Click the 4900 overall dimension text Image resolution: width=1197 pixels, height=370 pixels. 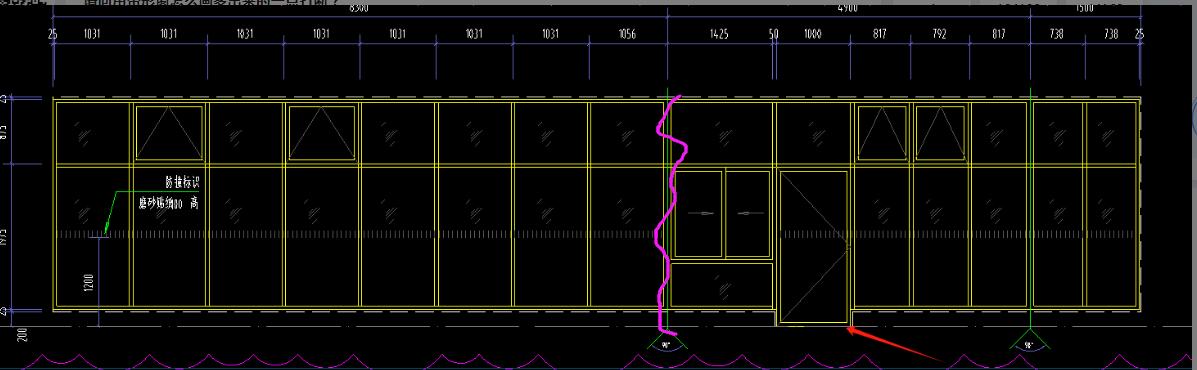coord(848,8)
